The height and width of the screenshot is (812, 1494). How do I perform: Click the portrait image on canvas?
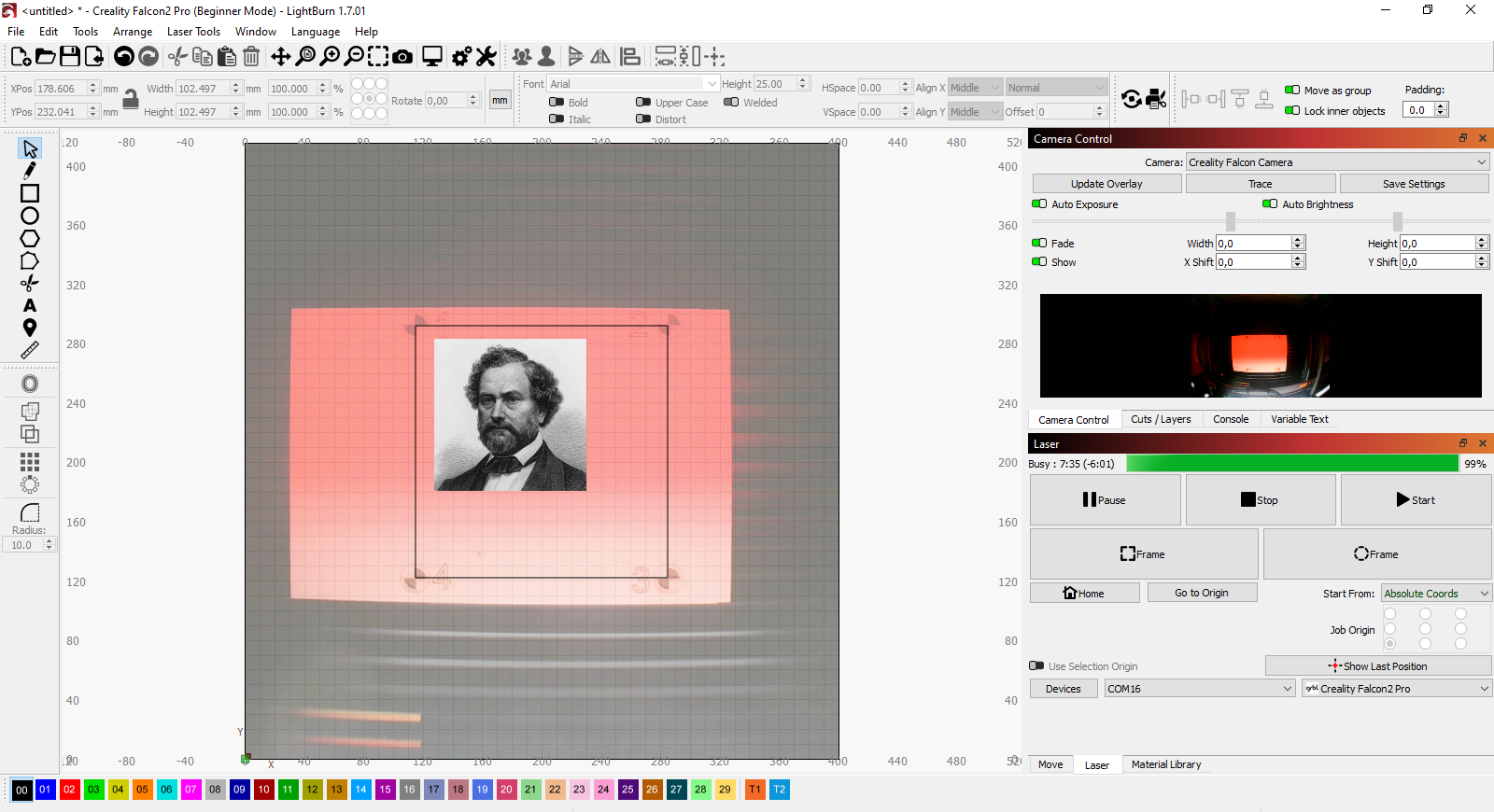(510, 414)
